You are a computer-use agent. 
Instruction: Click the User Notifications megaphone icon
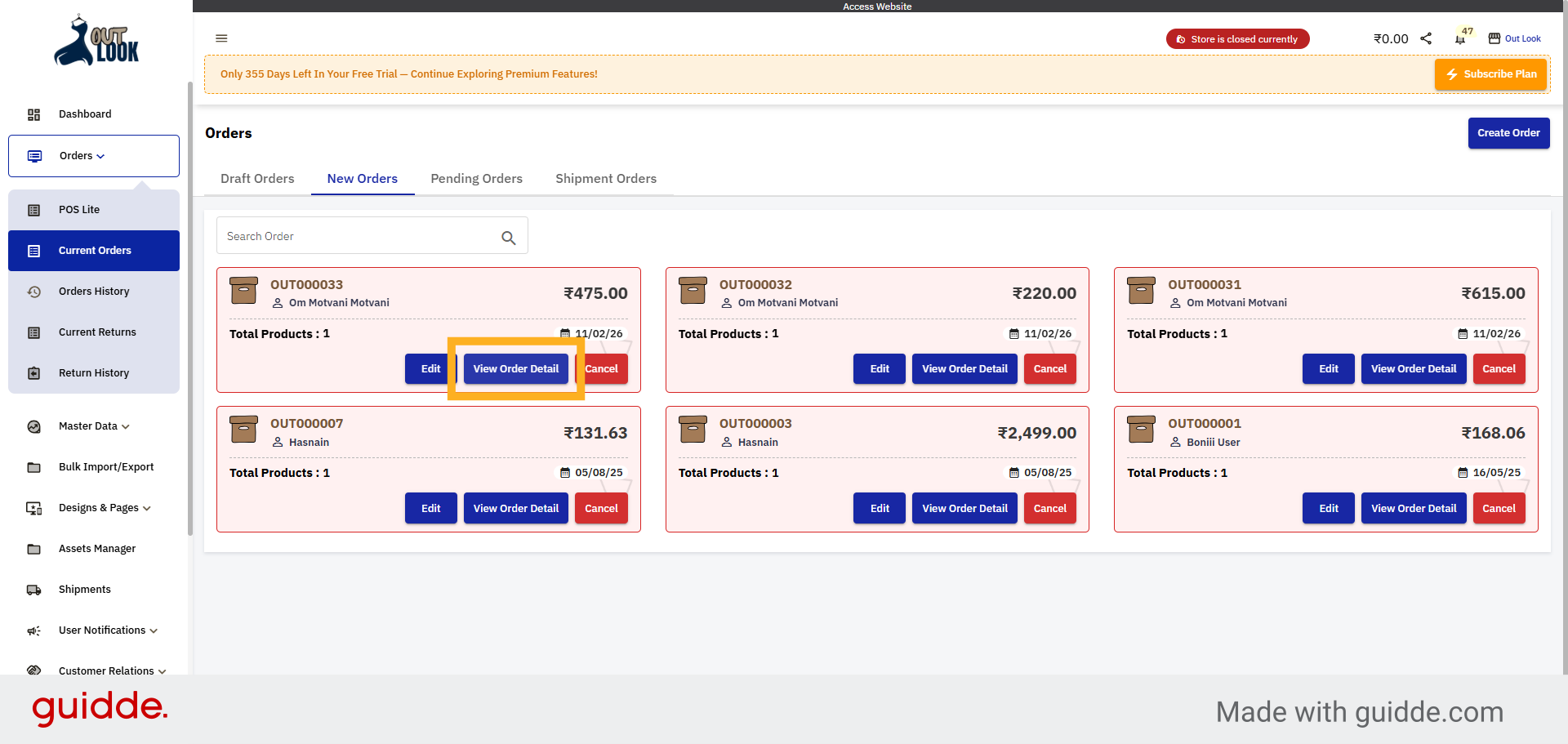click(33, 630)
